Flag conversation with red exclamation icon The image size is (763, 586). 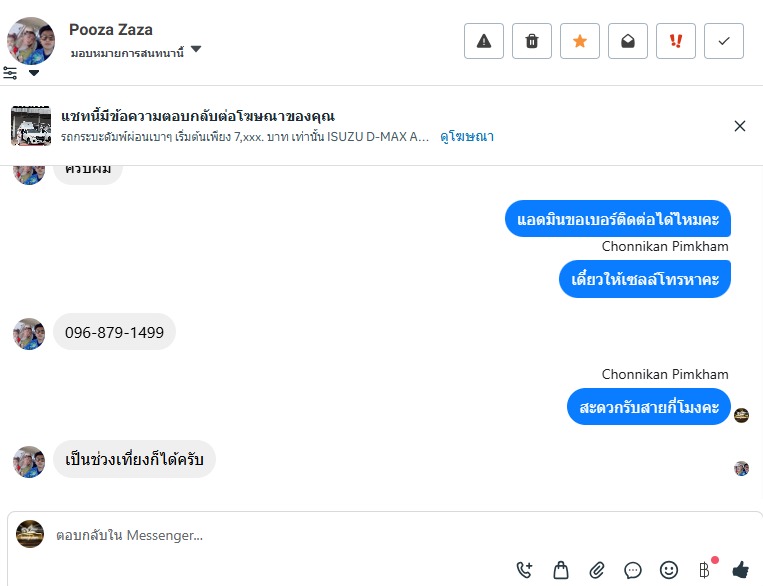(x=676, y=41)
